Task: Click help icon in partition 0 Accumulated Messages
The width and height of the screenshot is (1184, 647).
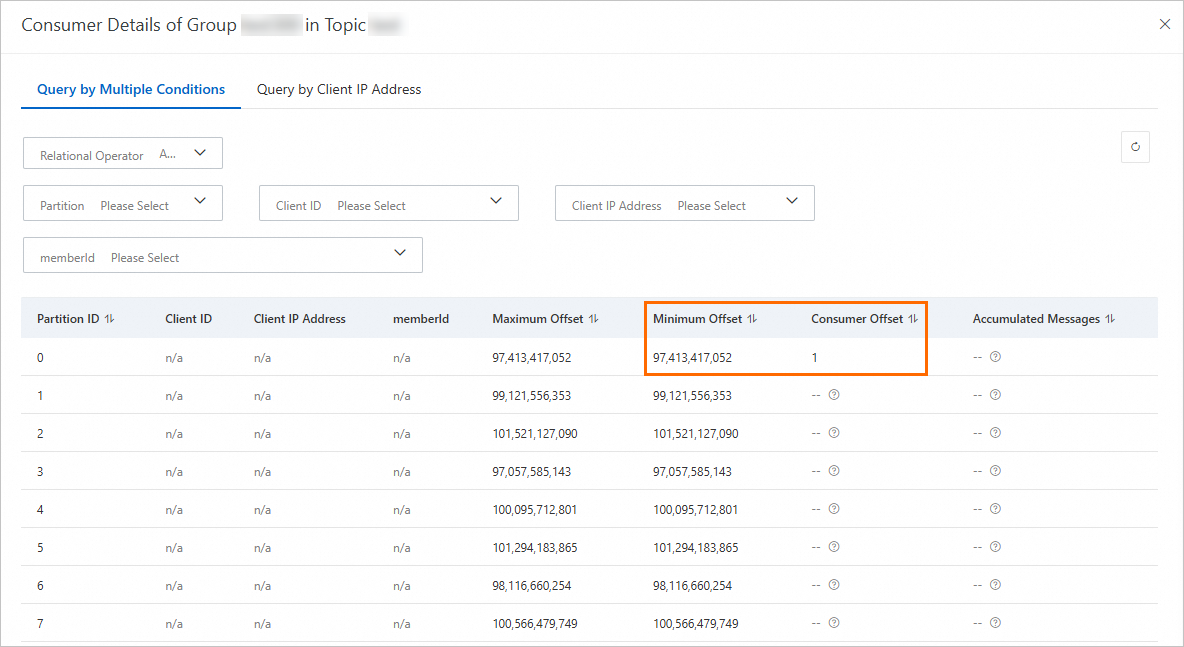Action: coord(995,356)
